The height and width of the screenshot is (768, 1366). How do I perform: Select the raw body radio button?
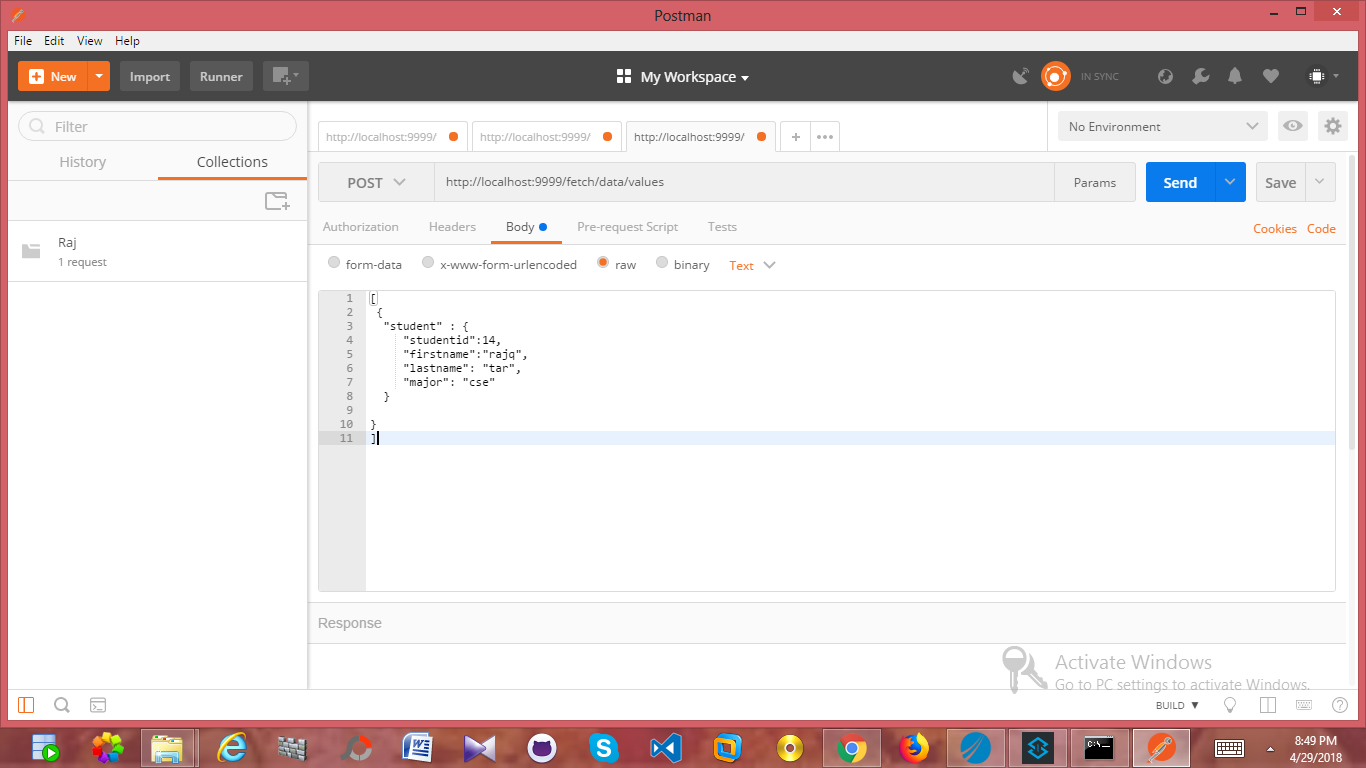coord(603,263)
